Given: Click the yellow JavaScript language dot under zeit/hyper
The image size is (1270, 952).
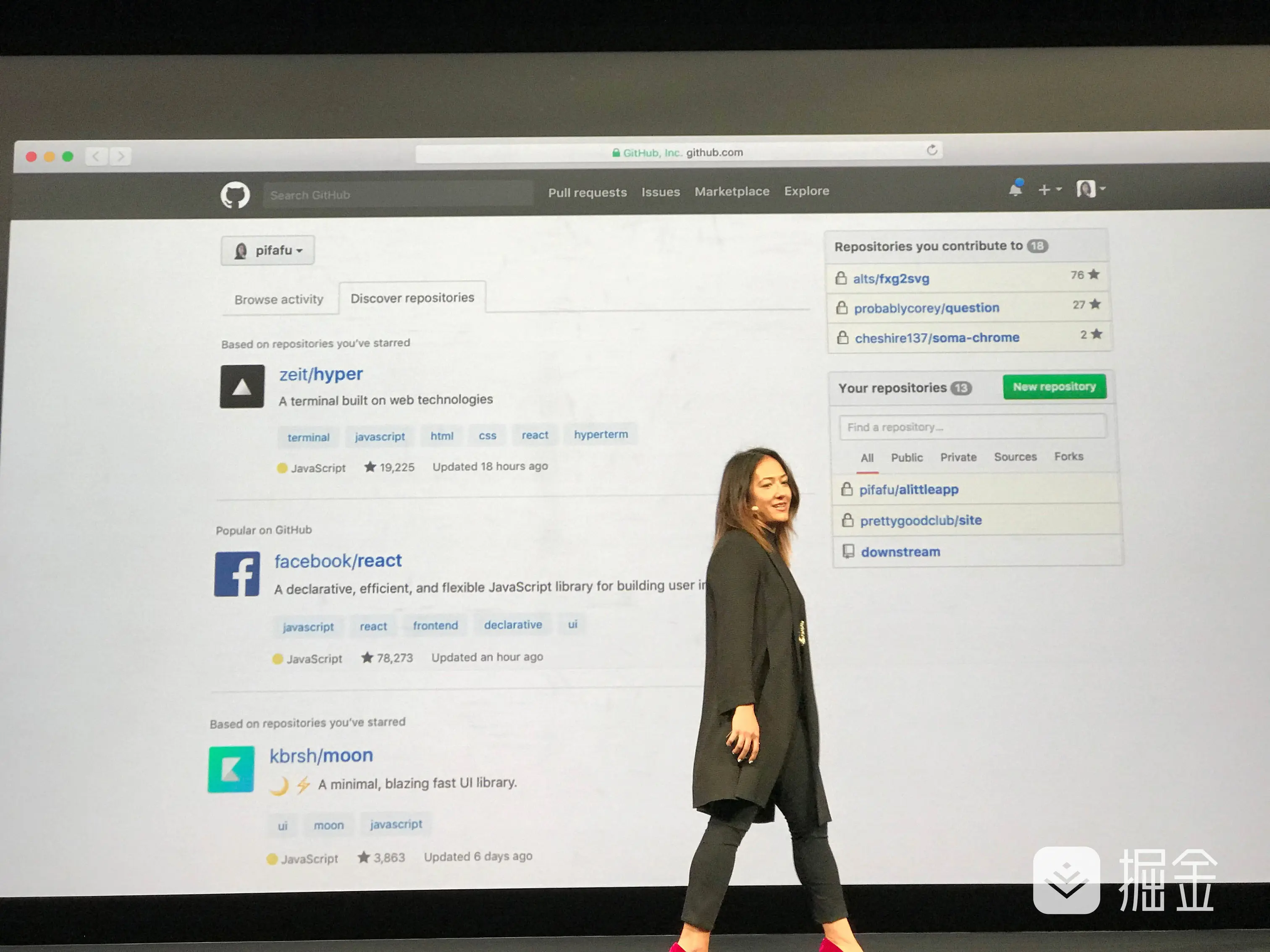Looking at the screenshot, I should 282,468.
